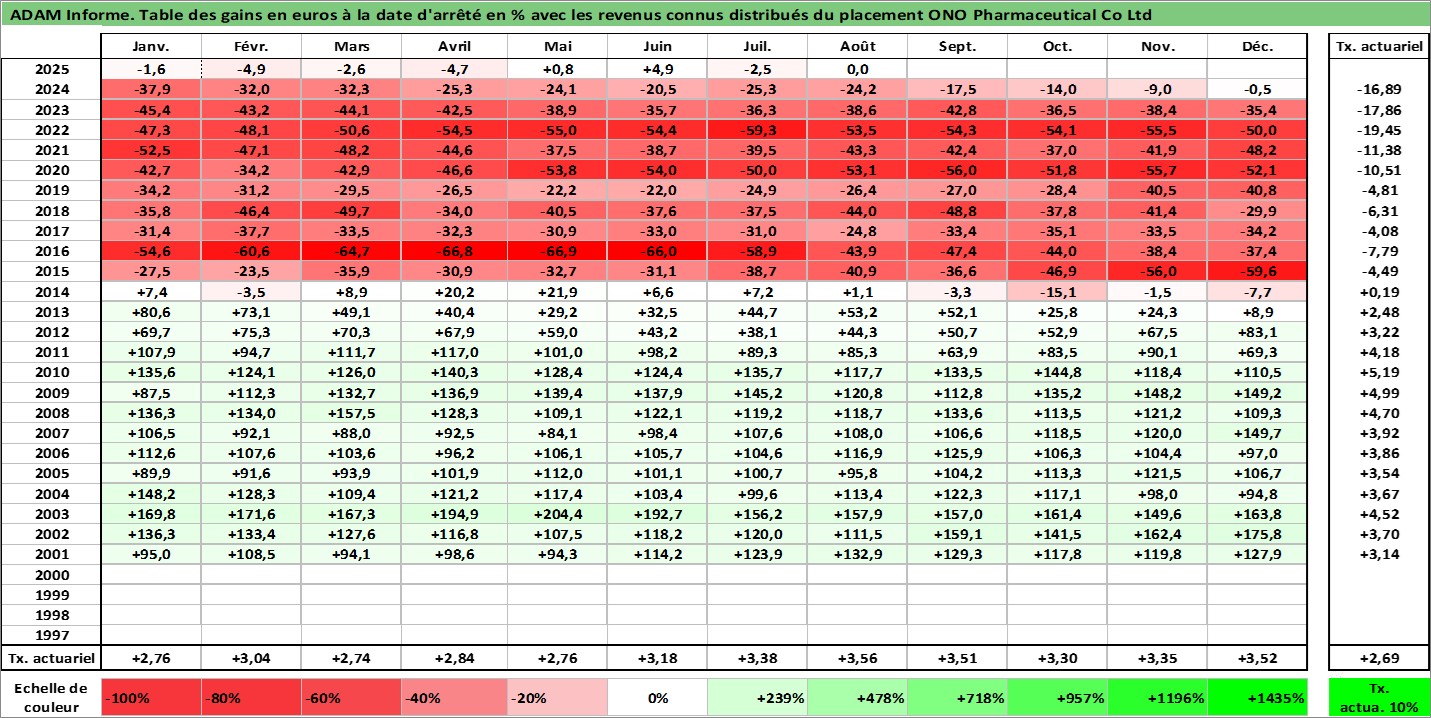This screenshot has height=718, width=1431.
Task: Click the +2,69 overall actuarial rate
Action: tap(1379, 658)
